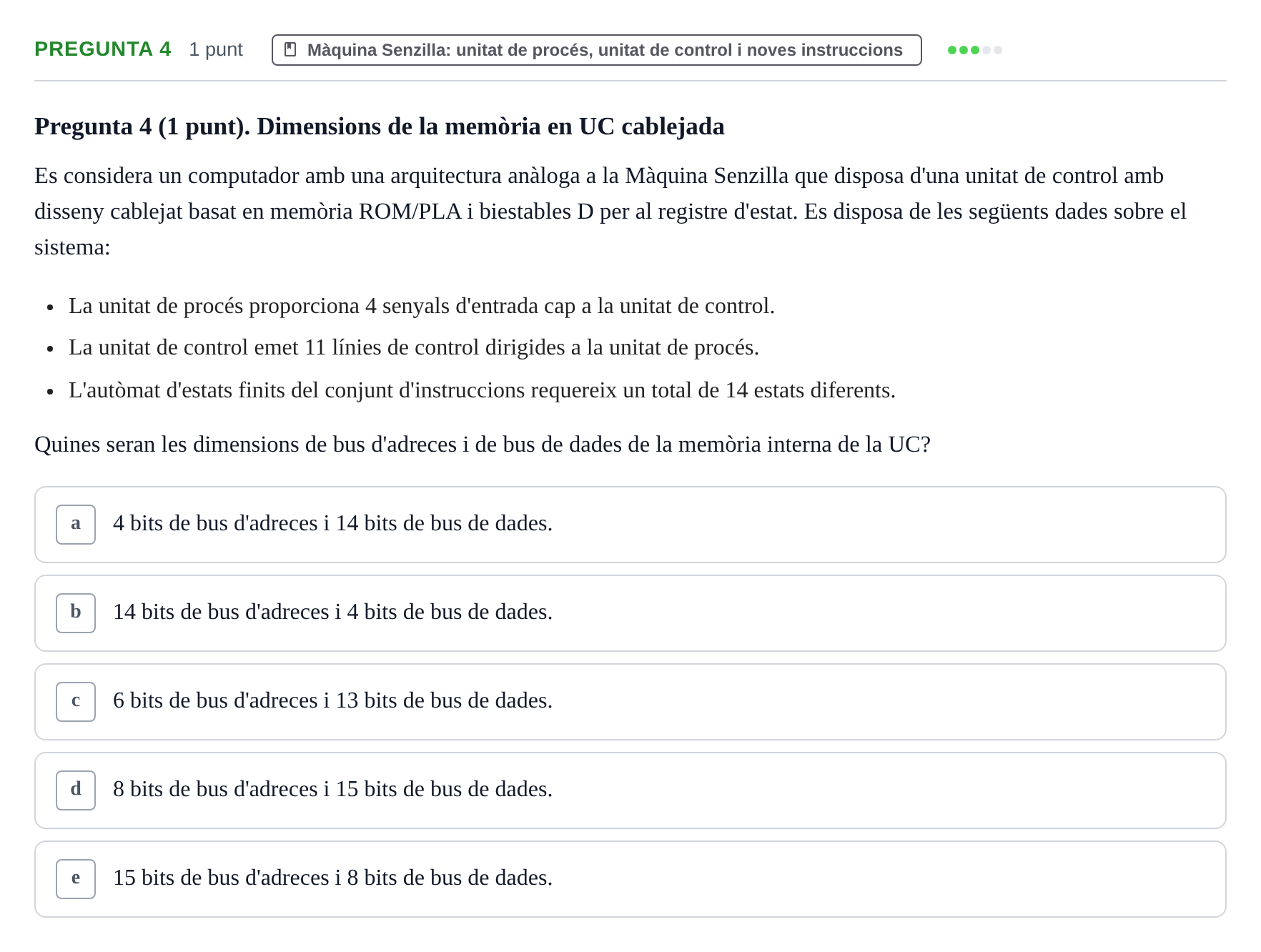The height and width of the screenshot is (952, 1261).
Task: Click the '1 punt' score label
Action: 216,50
